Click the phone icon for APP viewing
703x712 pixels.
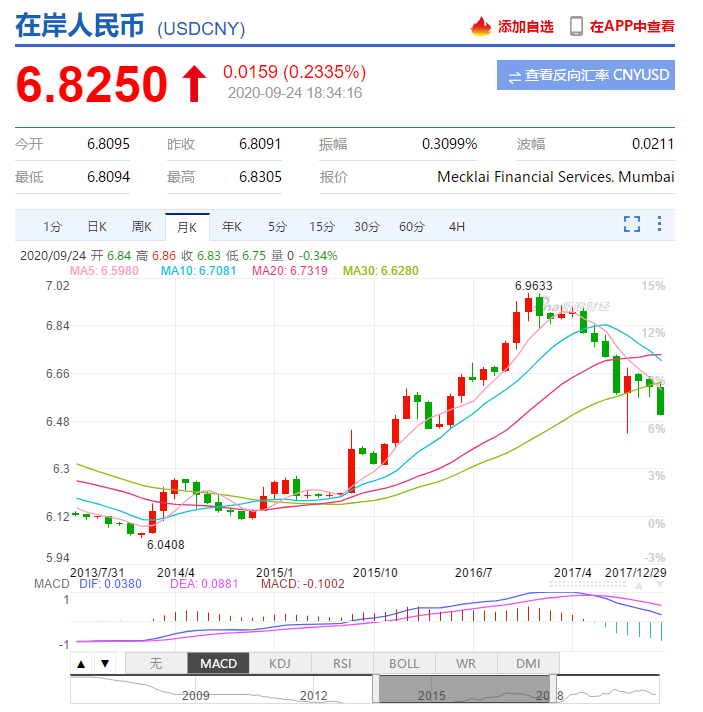(x=576, y=26)
